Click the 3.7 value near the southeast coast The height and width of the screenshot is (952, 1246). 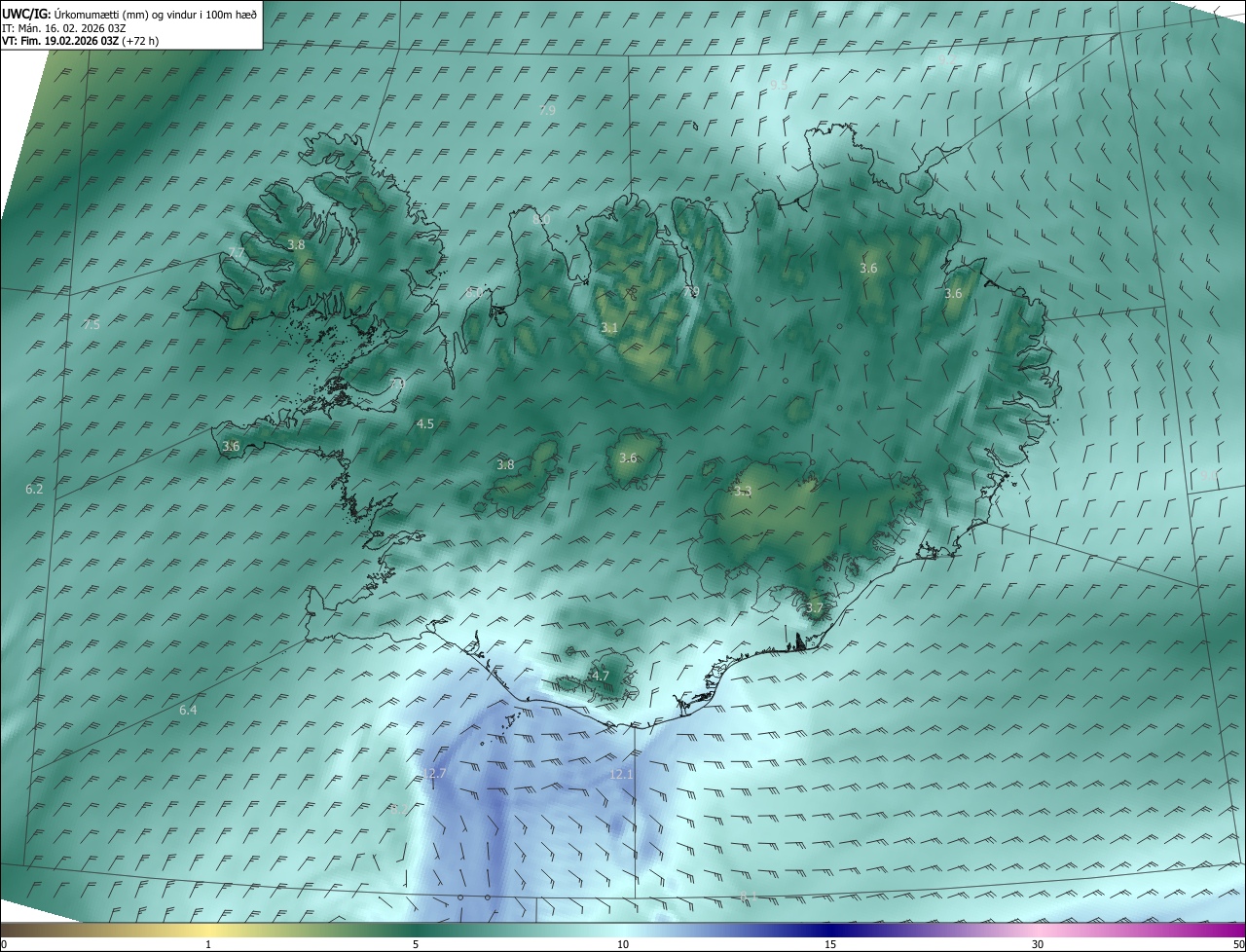[x=815, y=607]
